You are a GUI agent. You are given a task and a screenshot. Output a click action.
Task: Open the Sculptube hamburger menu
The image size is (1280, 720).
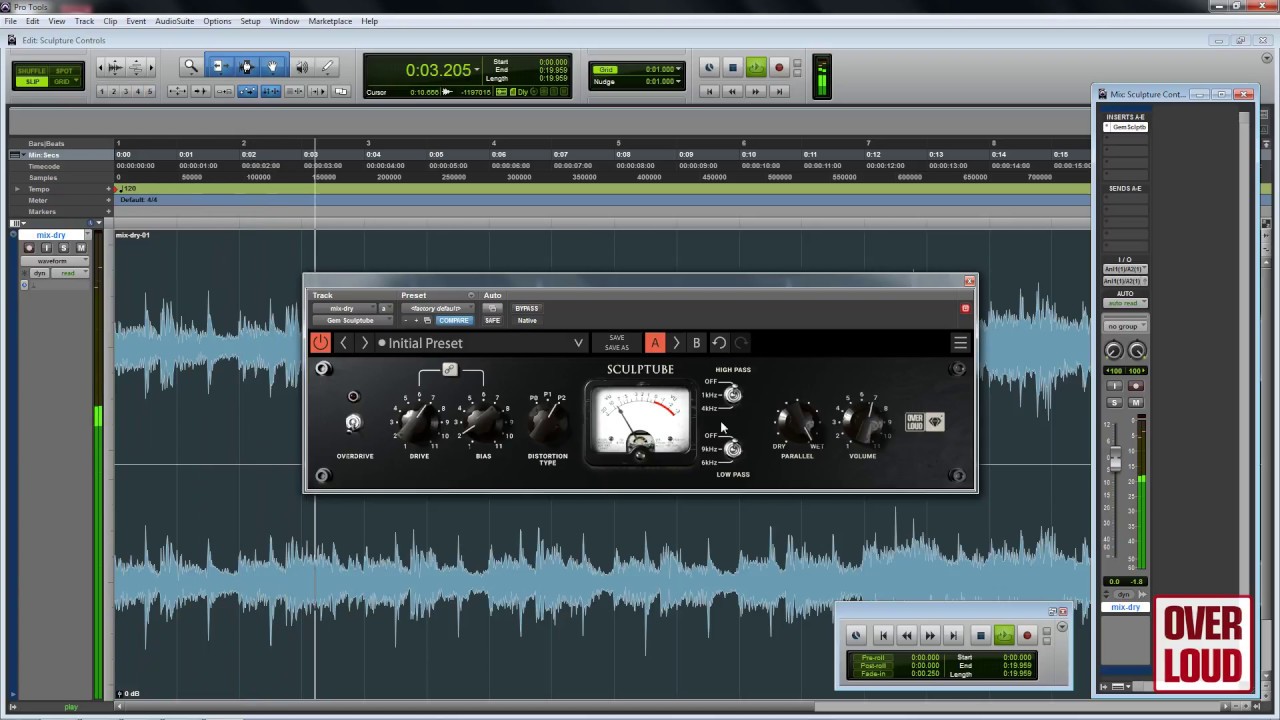click(960, 343)
